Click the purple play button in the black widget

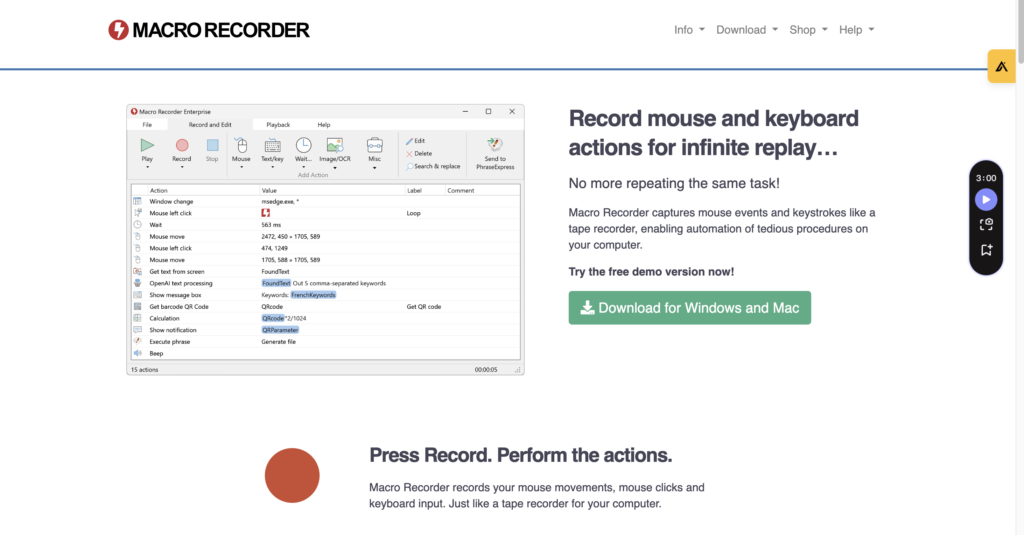pyautogui.click(x=986, y=199)
